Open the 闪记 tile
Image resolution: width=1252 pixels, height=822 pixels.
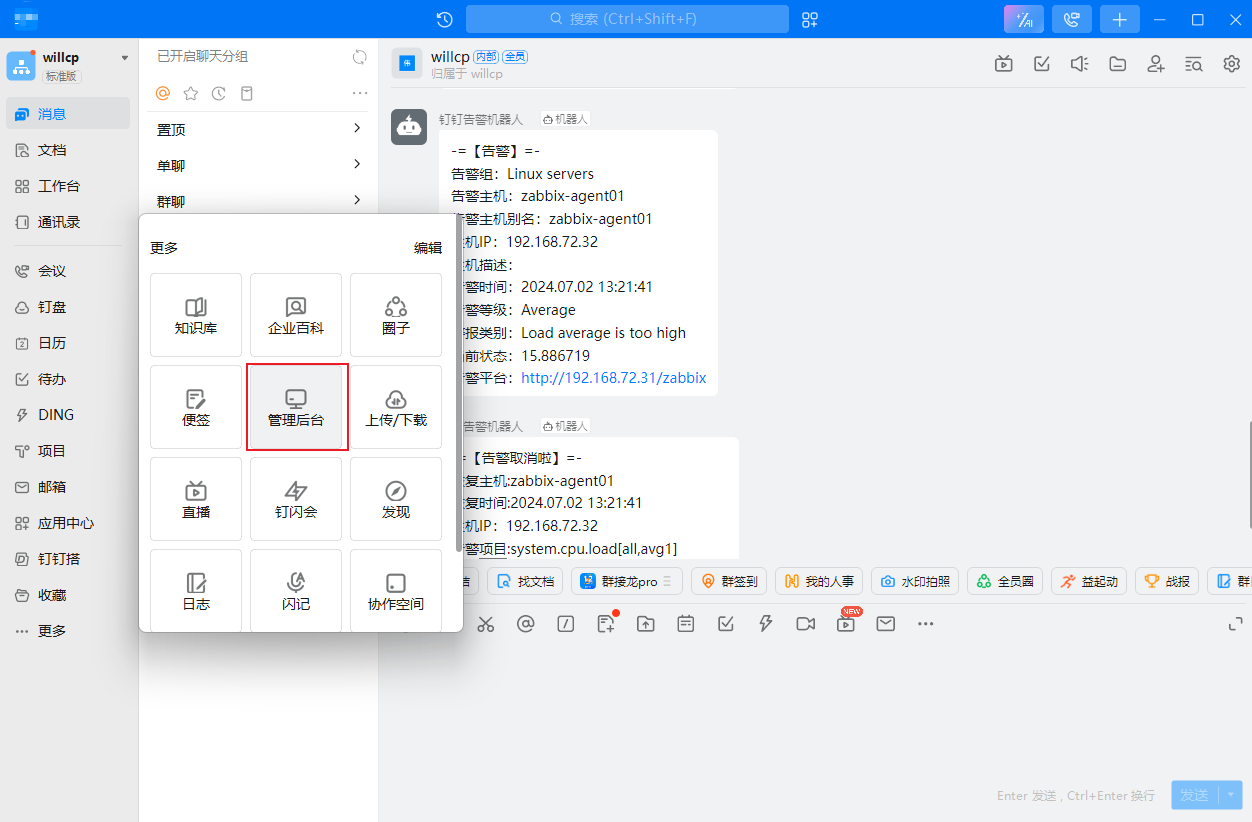[x=296, y=590]
